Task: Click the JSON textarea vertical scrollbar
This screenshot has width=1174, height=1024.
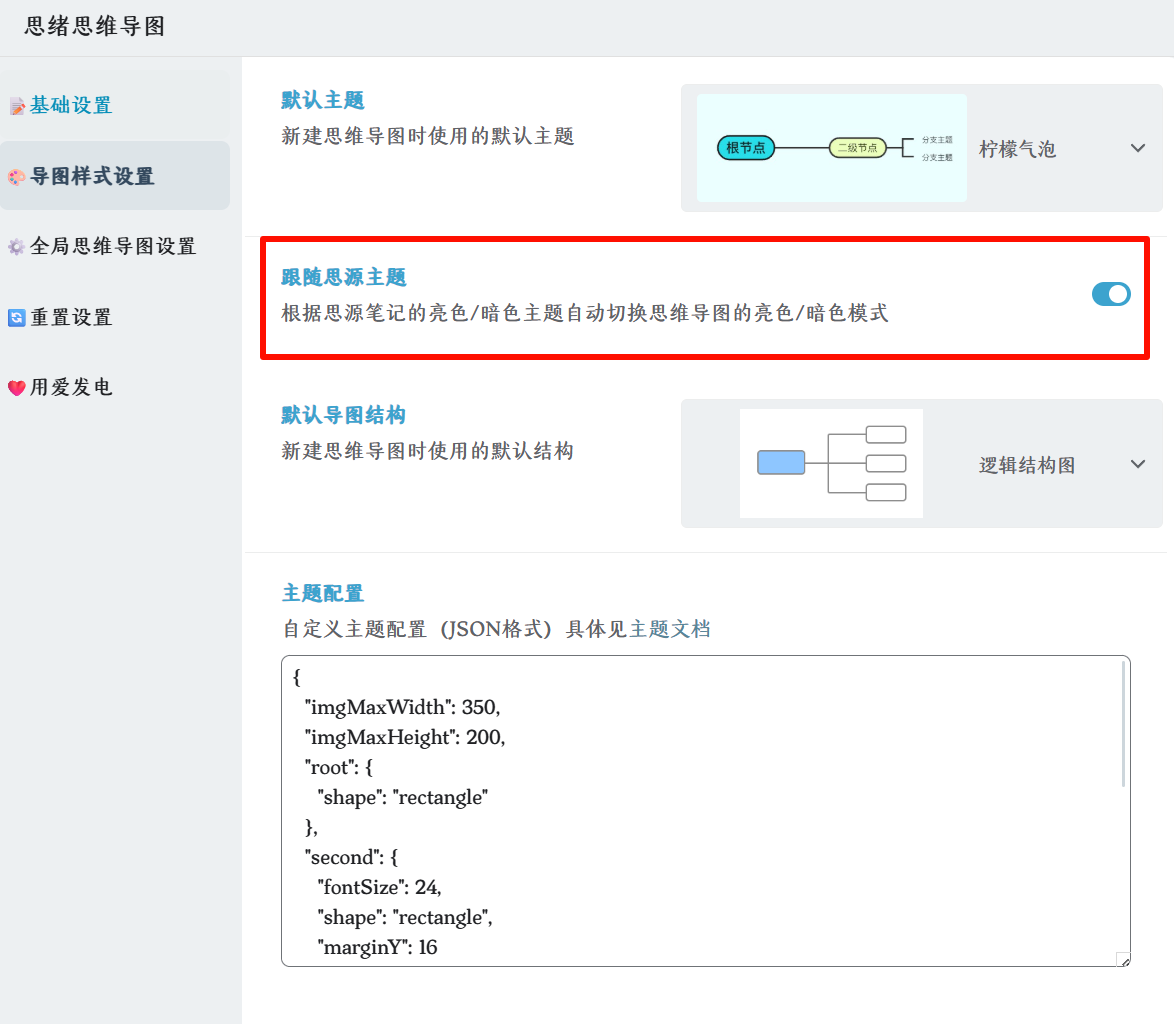Action: 1123,725
